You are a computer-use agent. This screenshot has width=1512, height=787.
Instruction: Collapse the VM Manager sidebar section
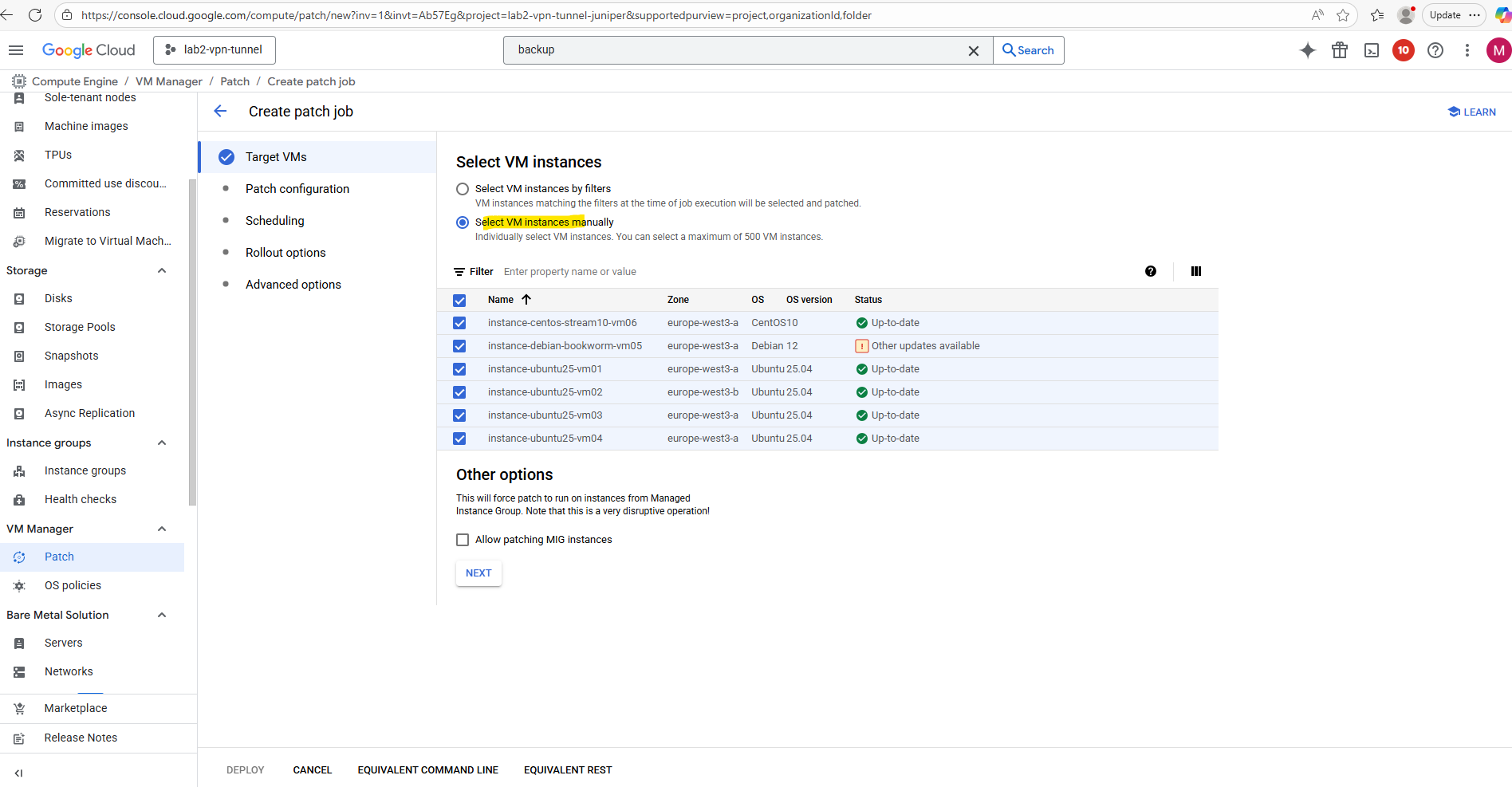click(162, 529)
